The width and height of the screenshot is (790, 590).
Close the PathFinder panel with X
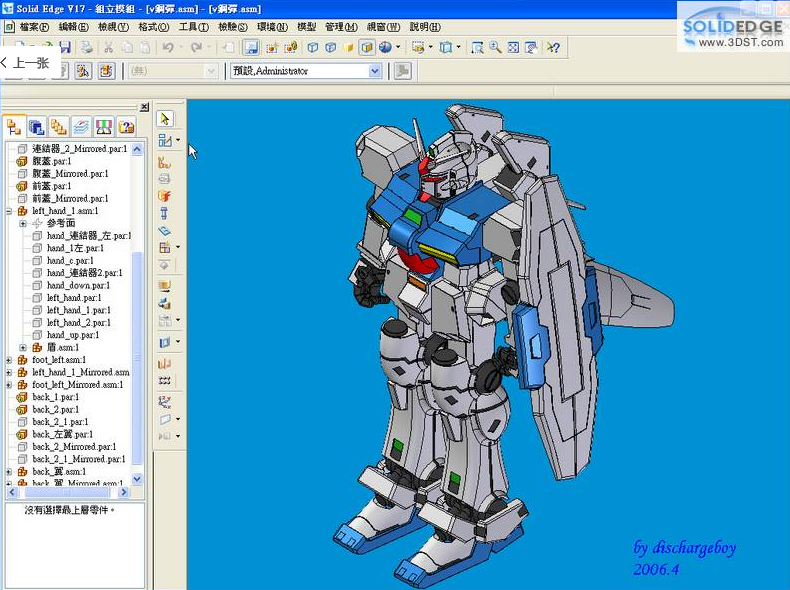pyautogui.click(x=145, y=107)
